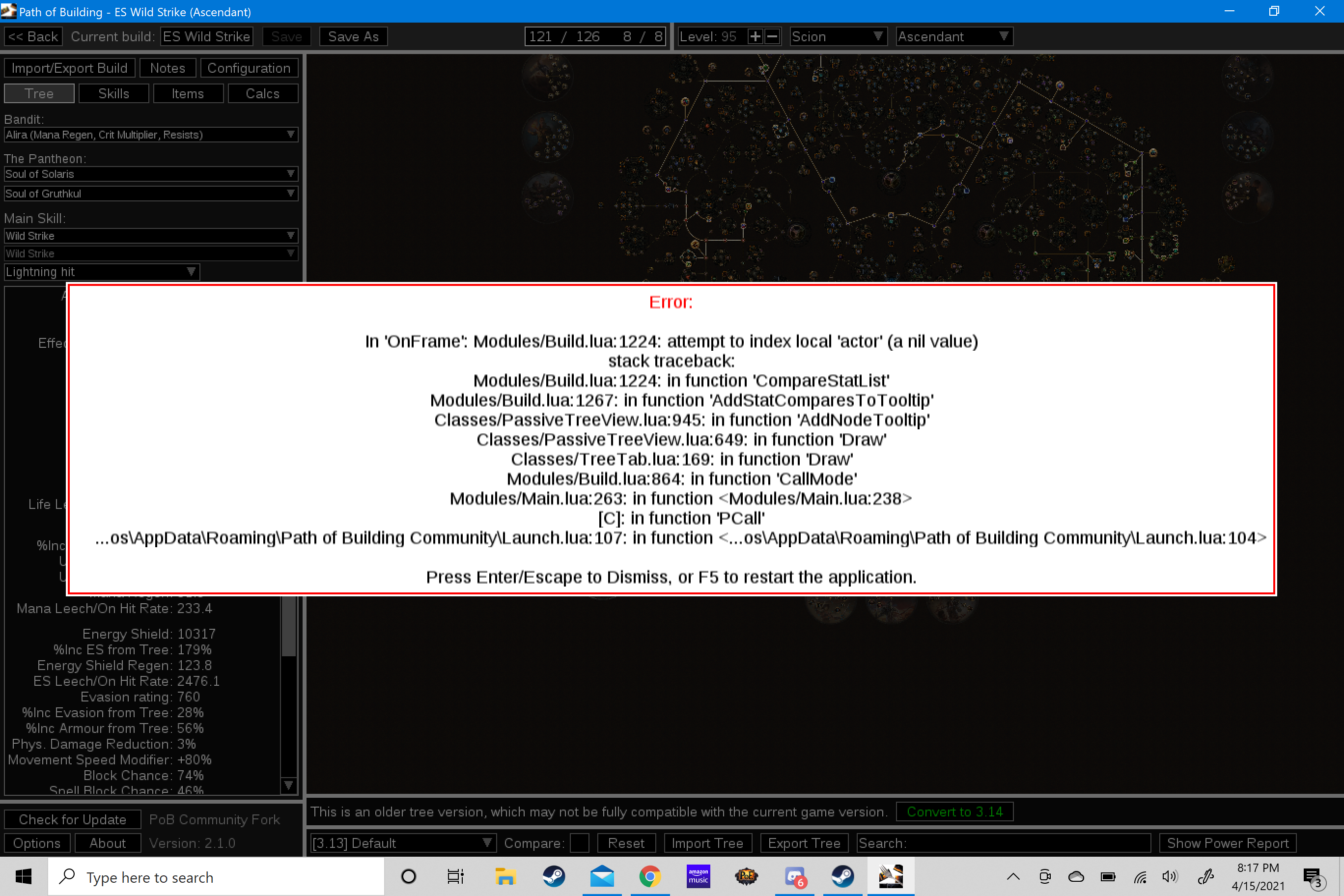Image resolution: width=1344 pixels, height=896 pixels.
Task: Click OneDrive cloud tray icon
Action: [1076, 876]
